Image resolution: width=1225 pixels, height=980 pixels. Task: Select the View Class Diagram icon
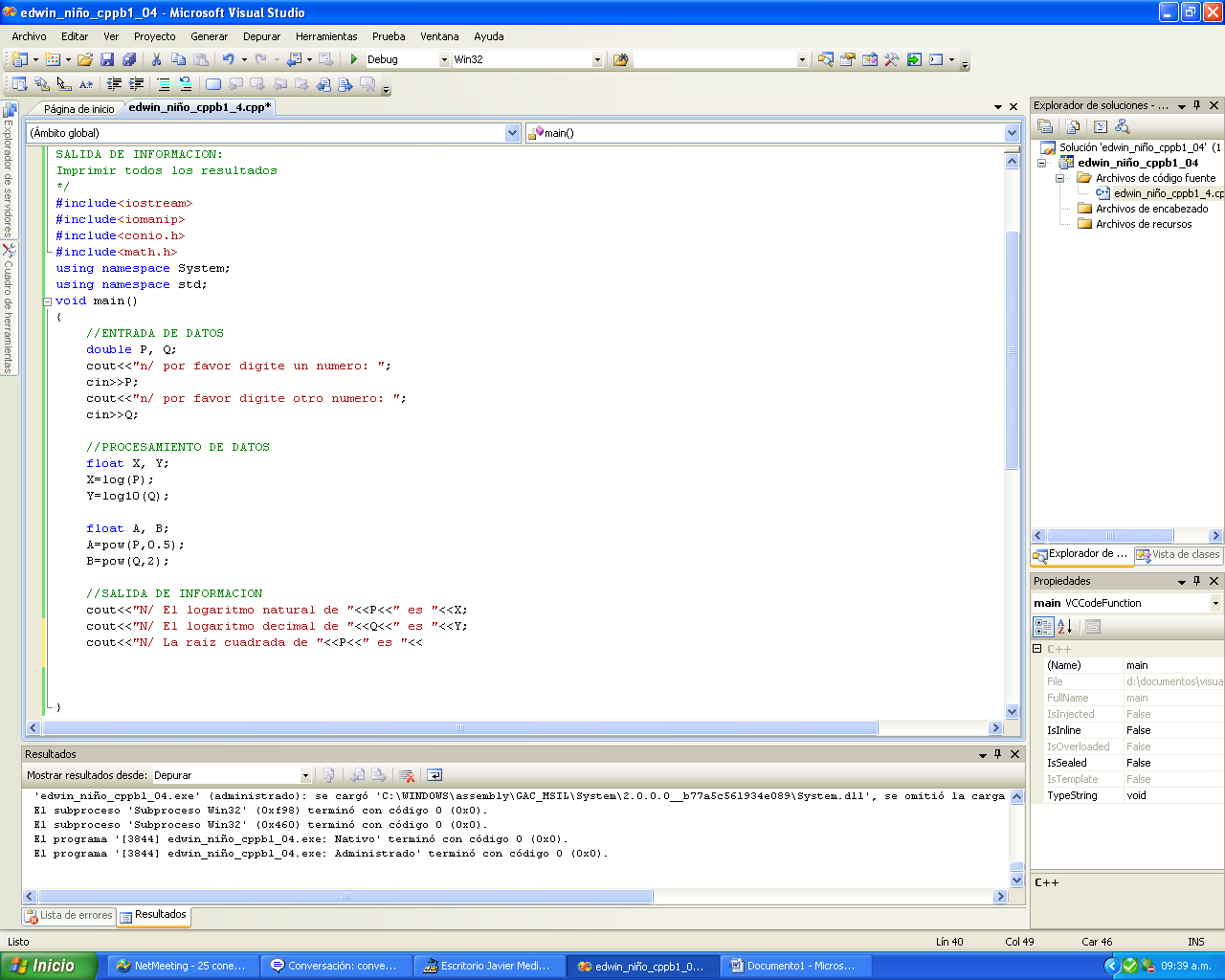pos(1122,126)
